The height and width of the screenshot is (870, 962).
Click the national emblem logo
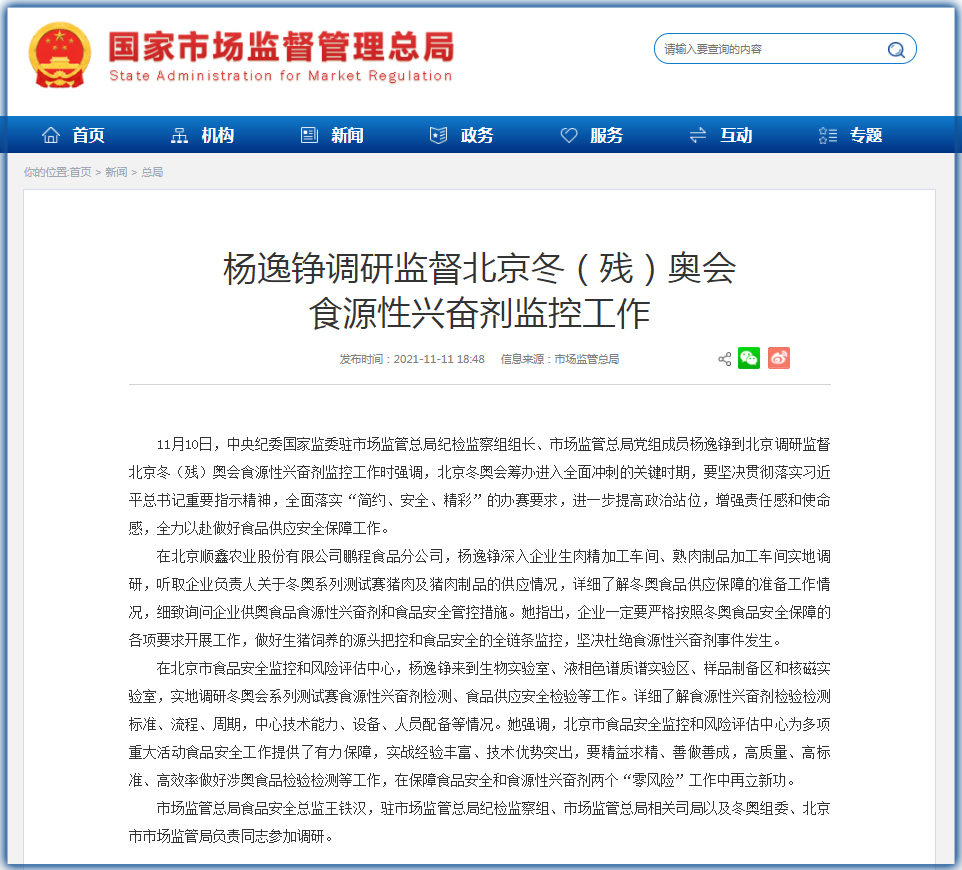pos(60,55)
